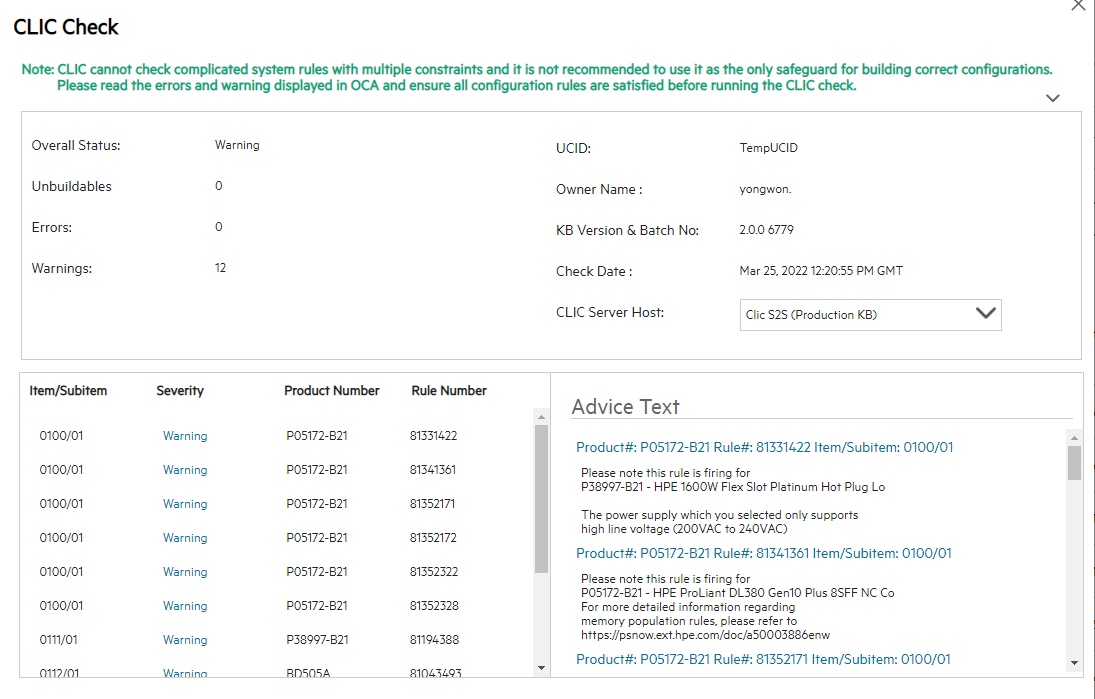Image resolution: width=1095 pixels, height=699 pixels.
Task: Select rule number 81341361 cell
Action: (433, 470)
